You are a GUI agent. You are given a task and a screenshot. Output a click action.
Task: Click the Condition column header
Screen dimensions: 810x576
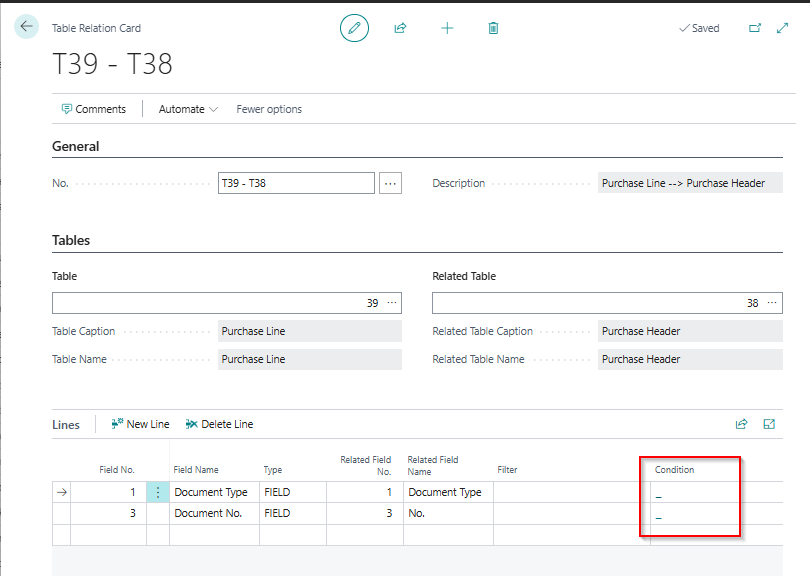tap(674, 470)
